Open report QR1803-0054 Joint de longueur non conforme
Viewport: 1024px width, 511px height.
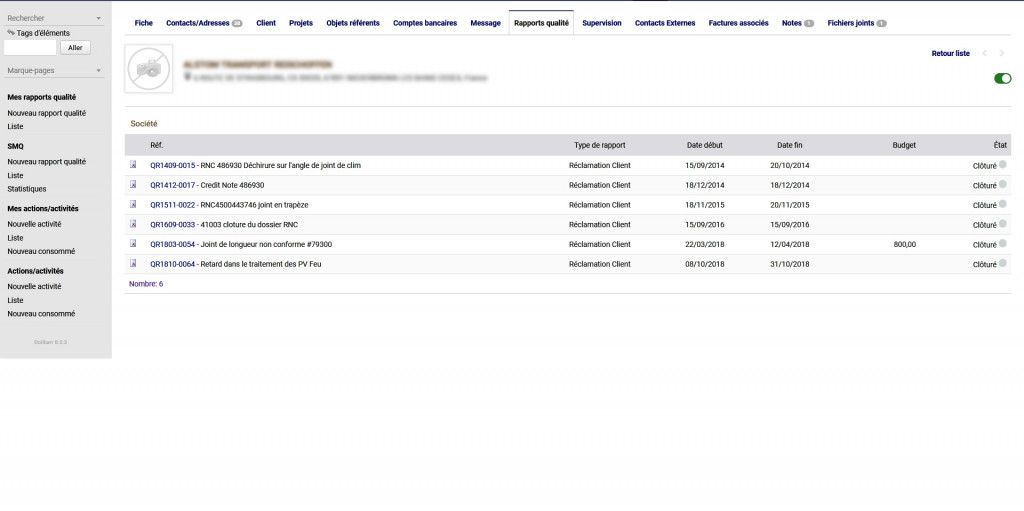[241, 244]
